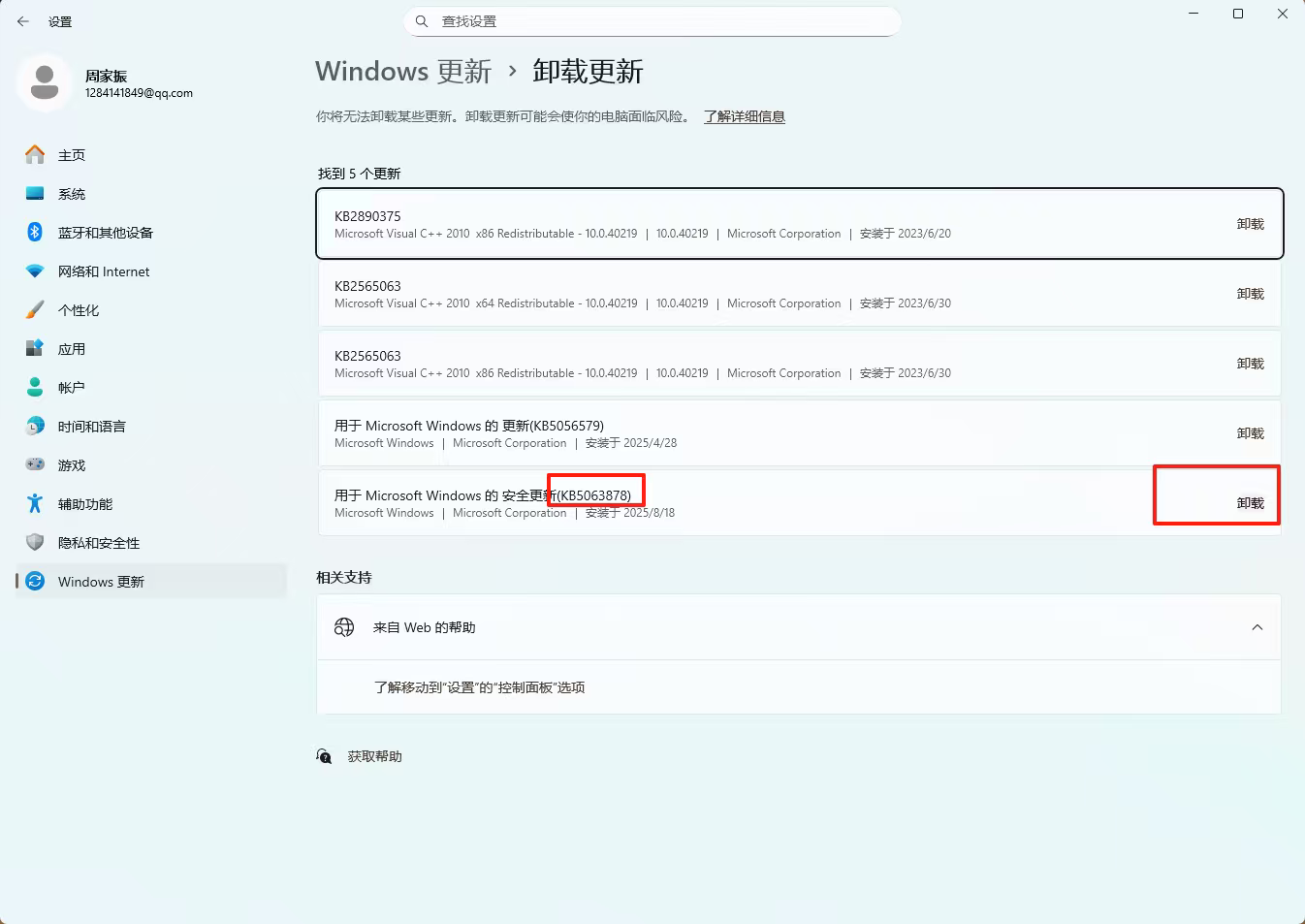Open the 主页 home icon
Image resolution: width=1305 pixels, height=924 pixels.
pos(35,155)
